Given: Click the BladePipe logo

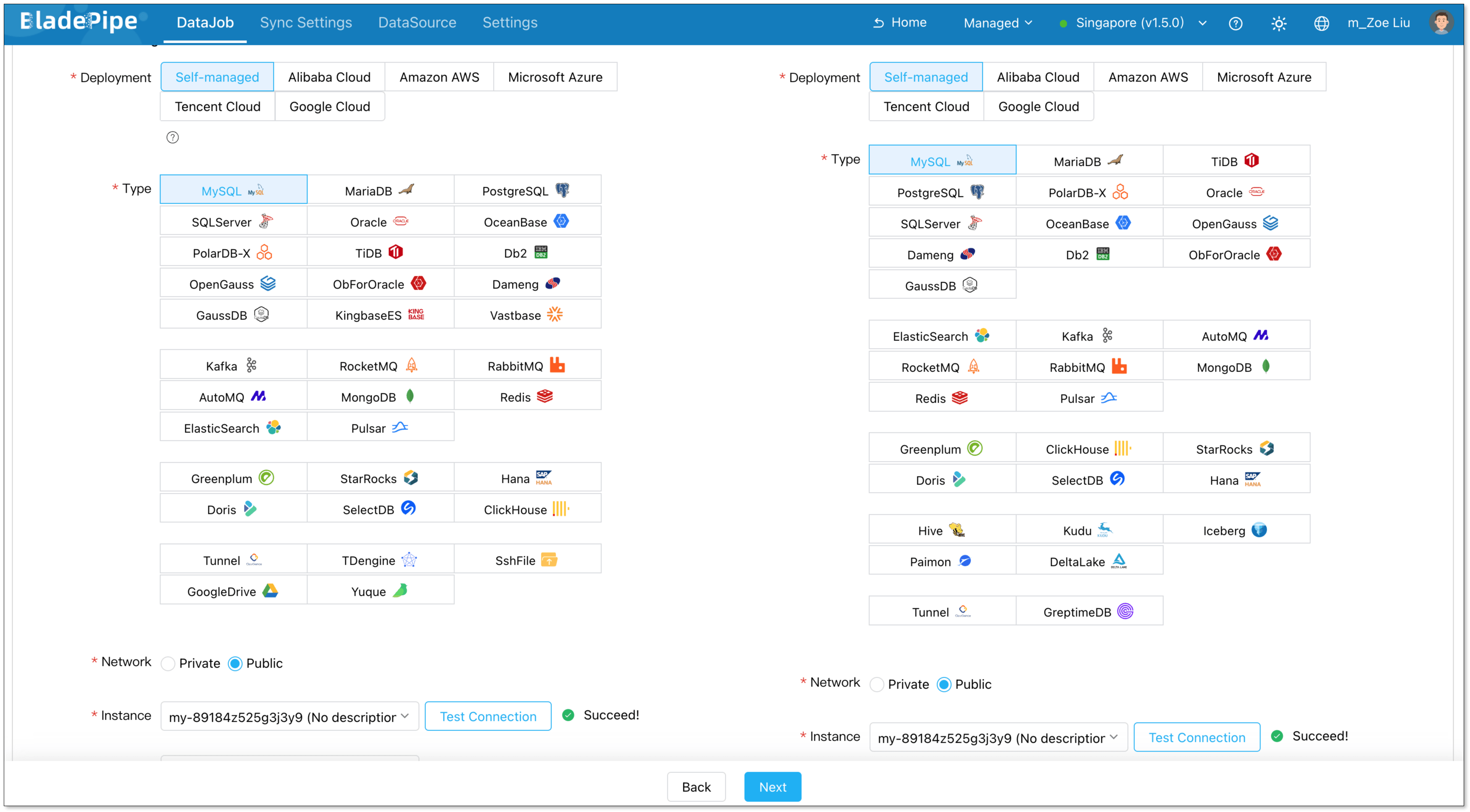Looking at the screenshot, I should [79, 21].
